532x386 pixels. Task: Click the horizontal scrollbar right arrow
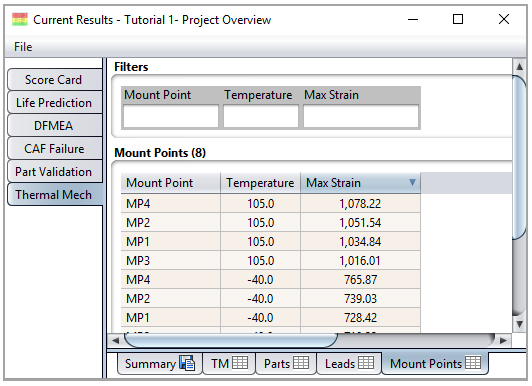click(x=503, y=340)
